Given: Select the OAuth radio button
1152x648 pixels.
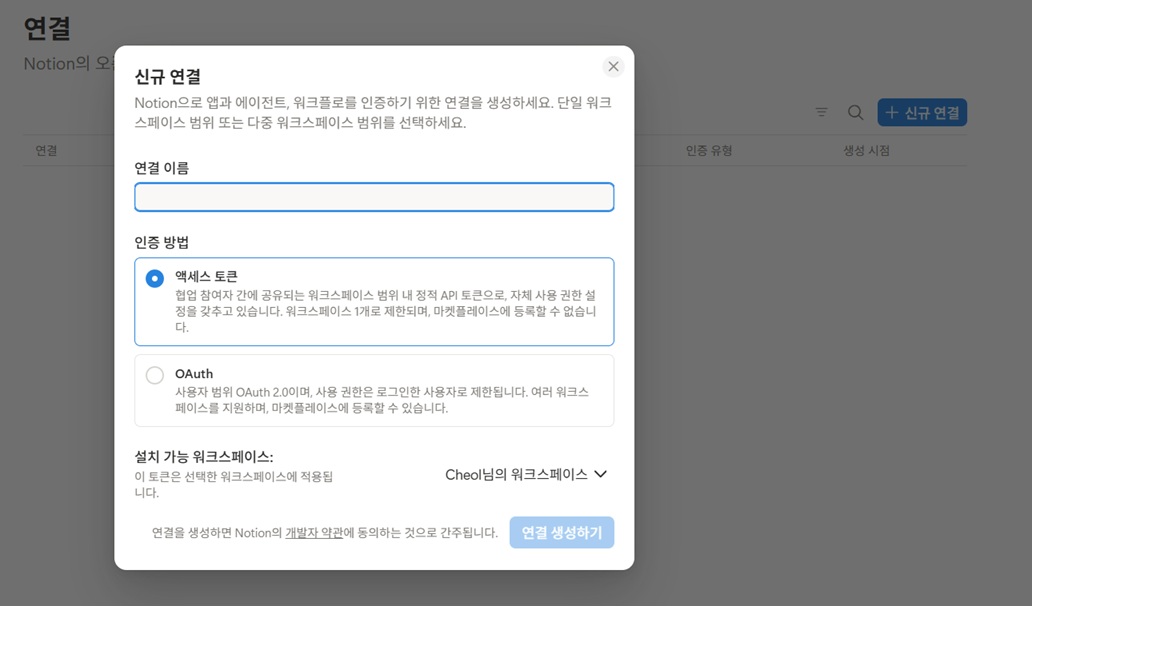Looking at the screenshot, I should (154, 375).
